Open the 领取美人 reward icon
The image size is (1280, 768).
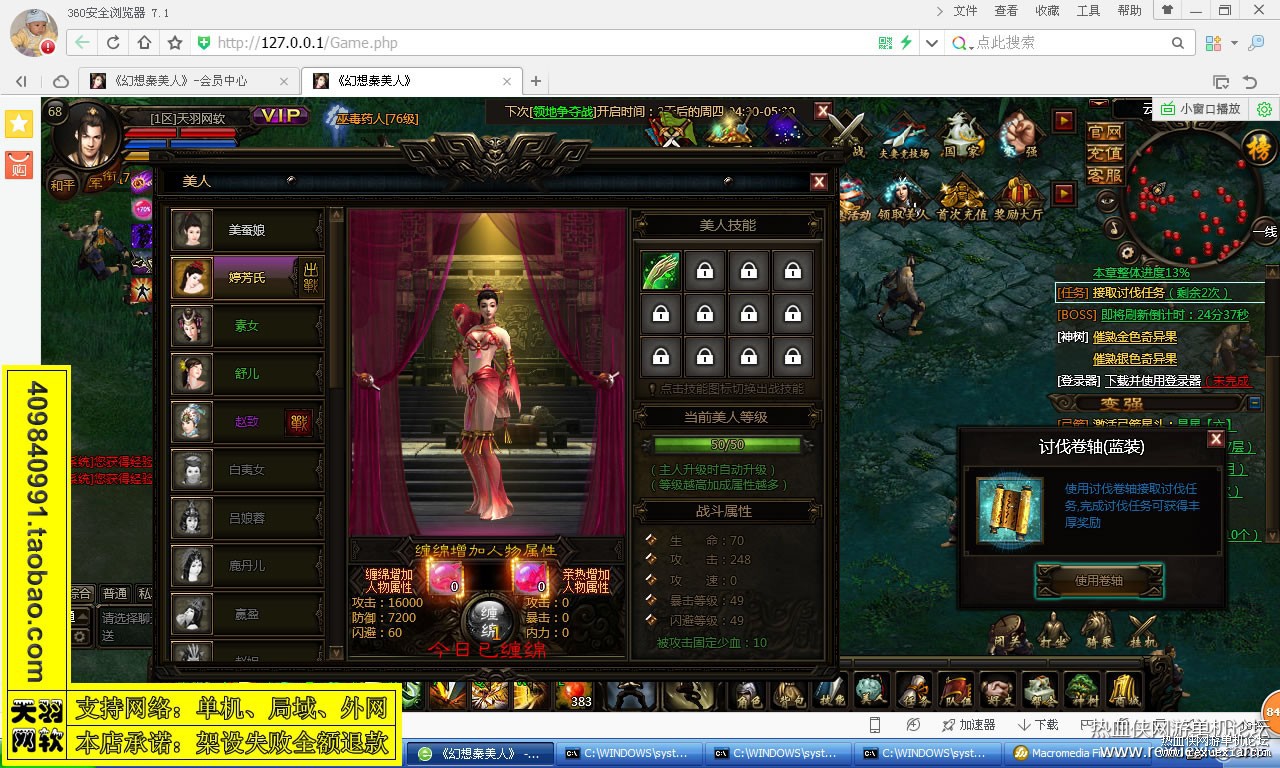point(903,198)
